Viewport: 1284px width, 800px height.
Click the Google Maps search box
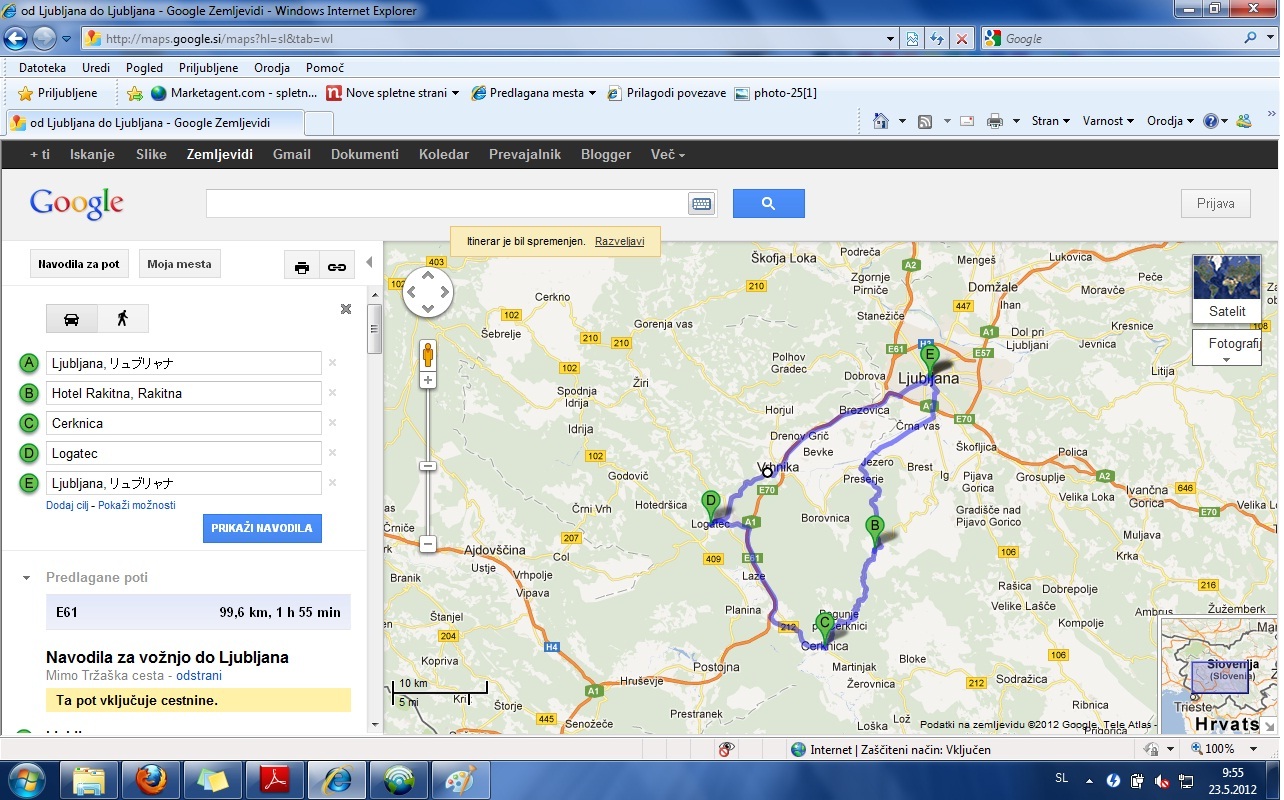(x=448, y=204)
